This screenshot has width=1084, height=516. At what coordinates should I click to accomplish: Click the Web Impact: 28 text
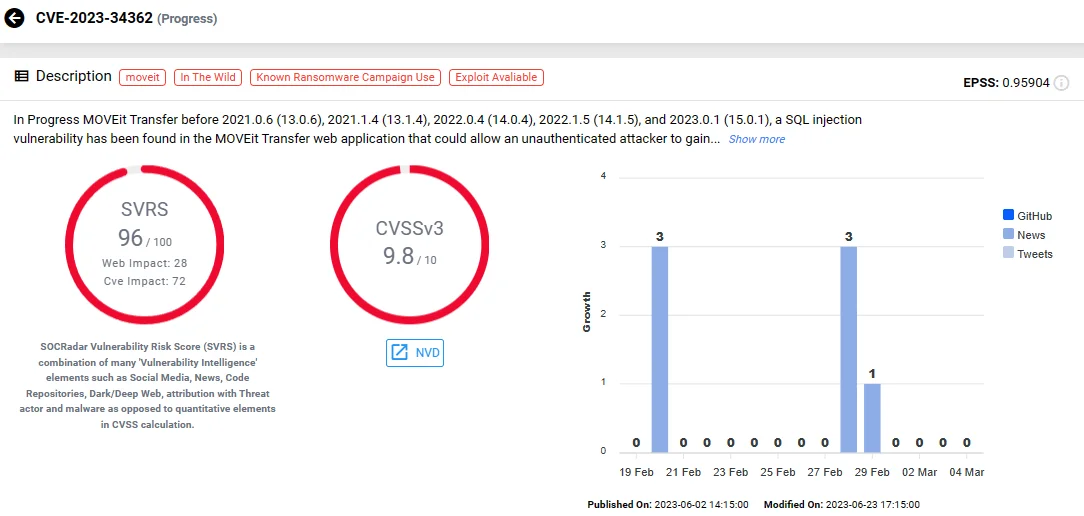pos(144,264)
